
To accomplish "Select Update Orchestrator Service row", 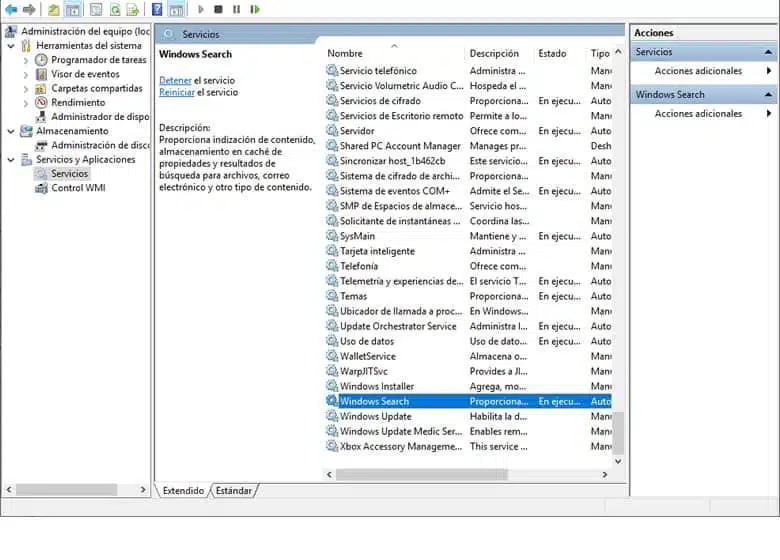I will click(468, 326).
